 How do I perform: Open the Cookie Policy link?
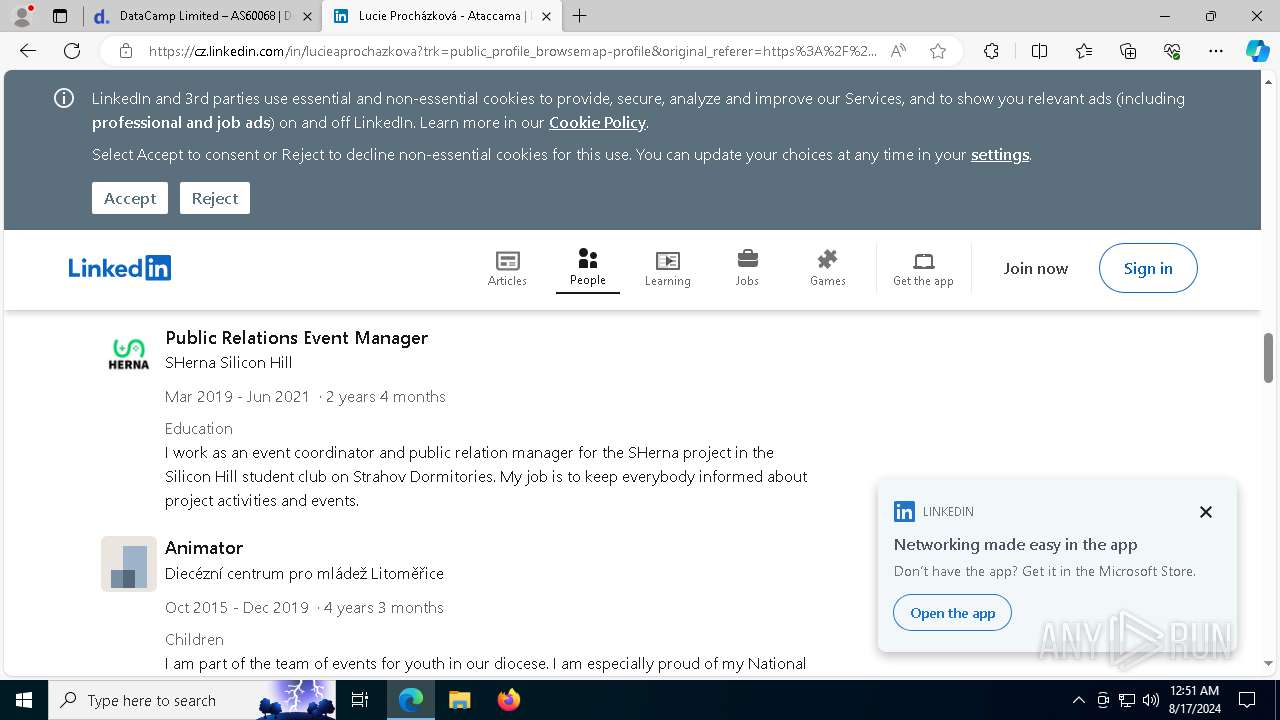[x=597, y=122]
